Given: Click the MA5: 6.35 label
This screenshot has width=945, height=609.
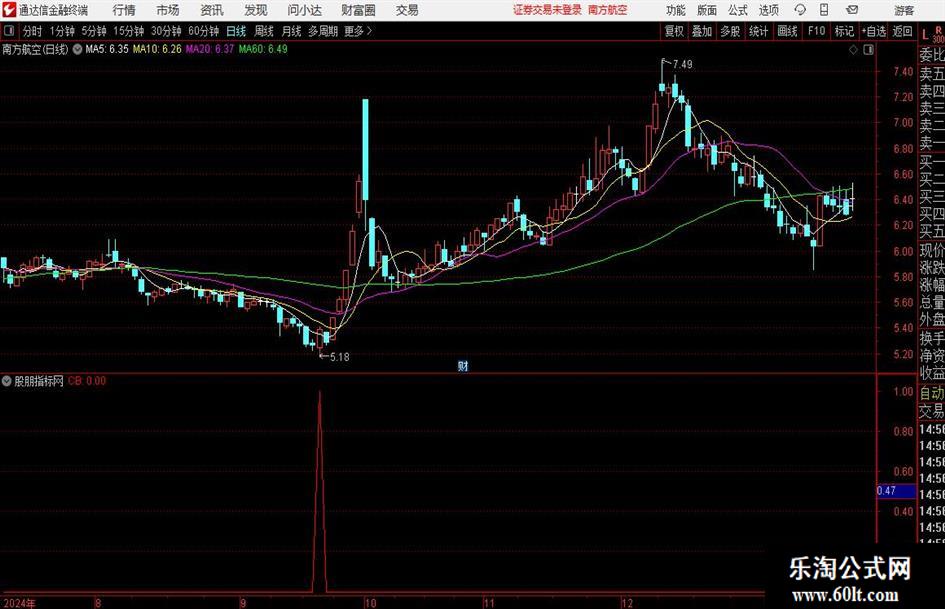Looking at the screenshot, I should (107, 49).
